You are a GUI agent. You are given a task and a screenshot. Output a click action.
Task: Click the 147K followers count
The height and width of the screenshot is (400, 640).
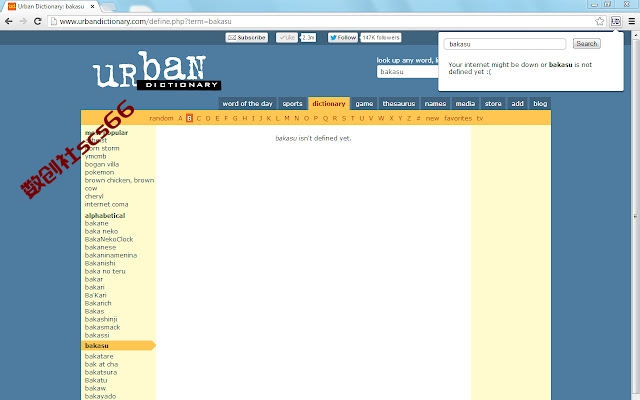click(x=381, y=38)
